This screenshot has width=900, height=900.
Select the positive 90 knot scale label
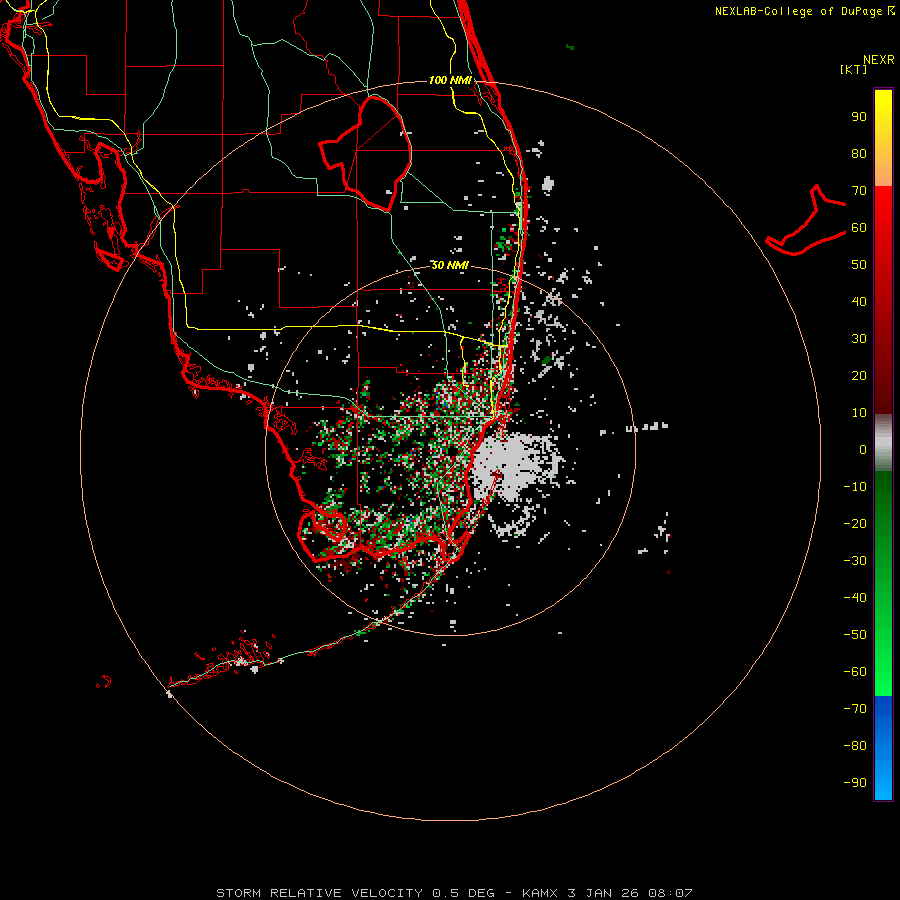[x=859, y=117]
